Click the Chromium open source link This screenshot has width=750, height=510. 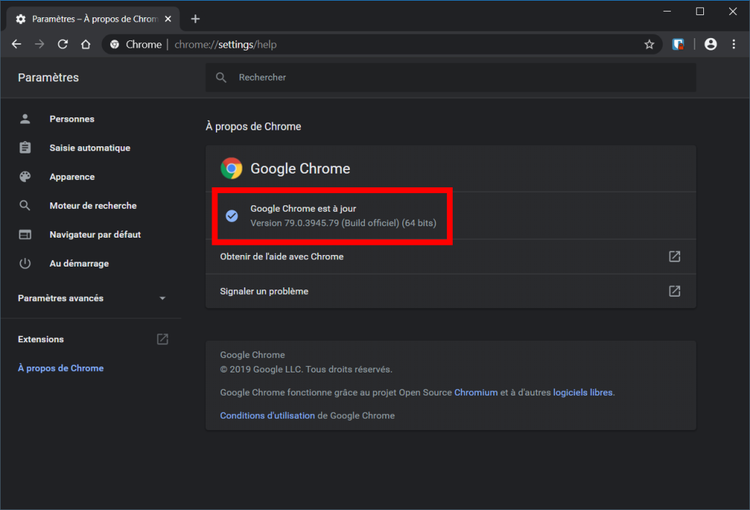point(475,393)
